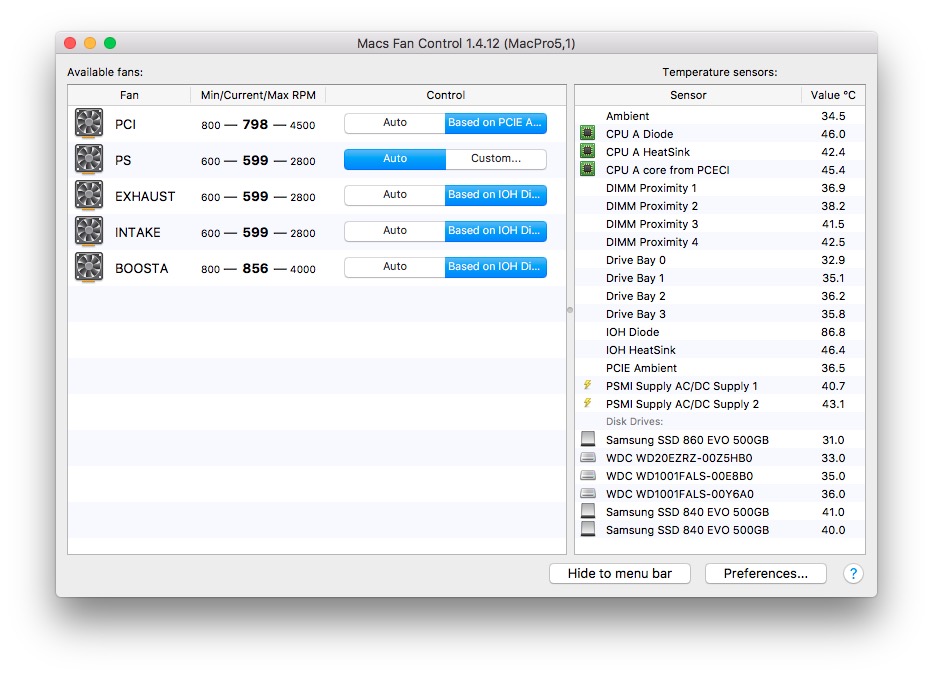Click the WDC WD1001FALS-00Y6A0 drive icon
This screenshot has width=933, height=677.
(x=588, y=493)
